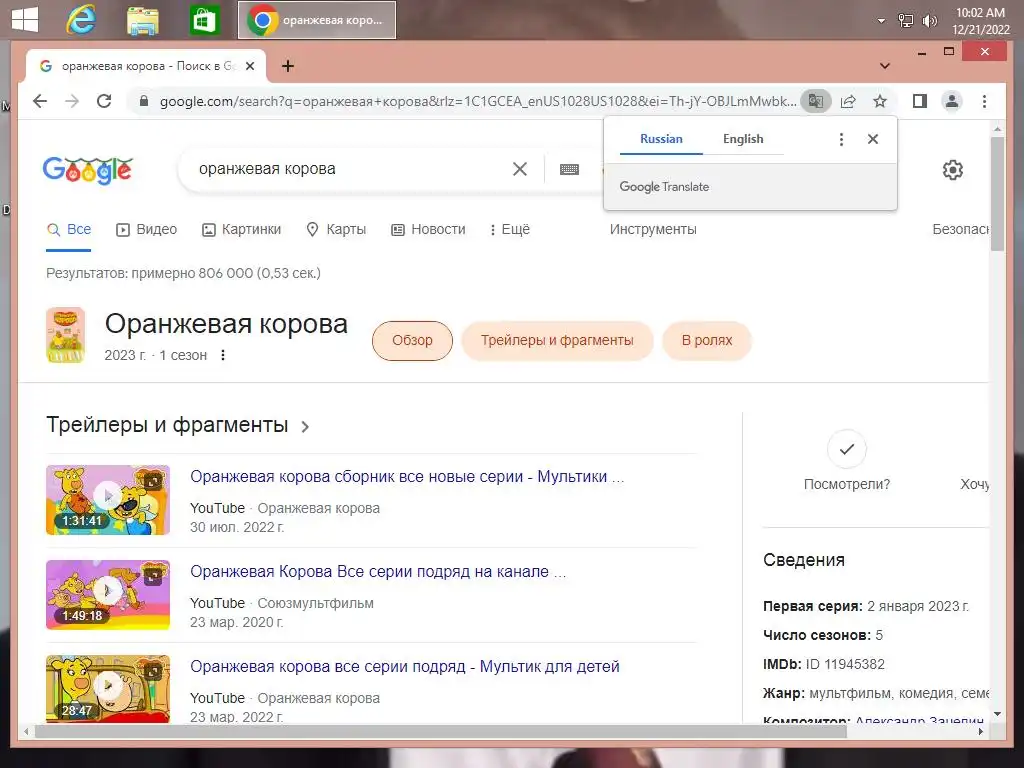The height and width of the screenshot is (768, 1024).
Task: Switch to the Карты search tab
Action: [x=336, y=230]
